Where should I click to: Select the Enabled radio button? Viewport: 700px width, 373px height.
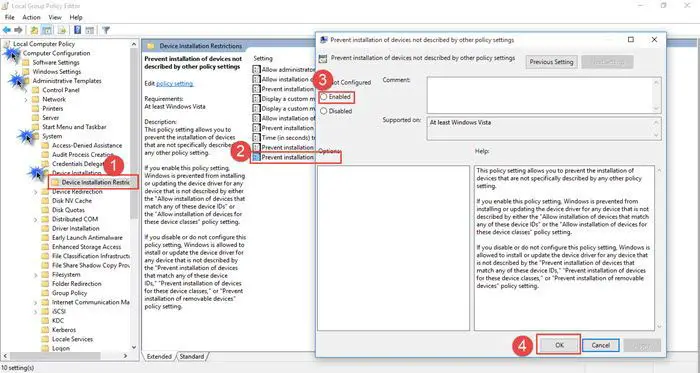324,97
